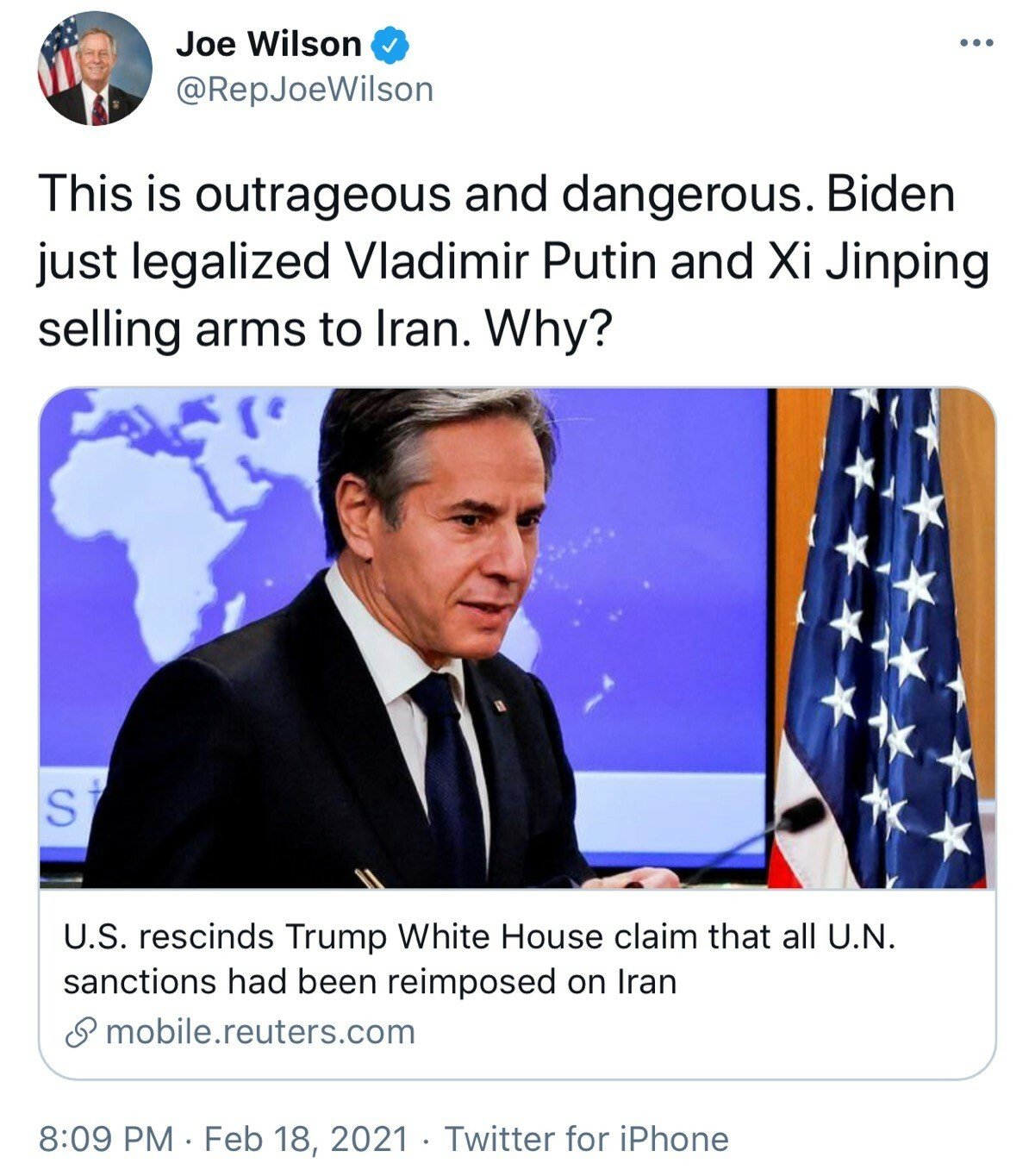Open the @RepJoeWilson handle link

pyautogui.click(x=304, y=89)
